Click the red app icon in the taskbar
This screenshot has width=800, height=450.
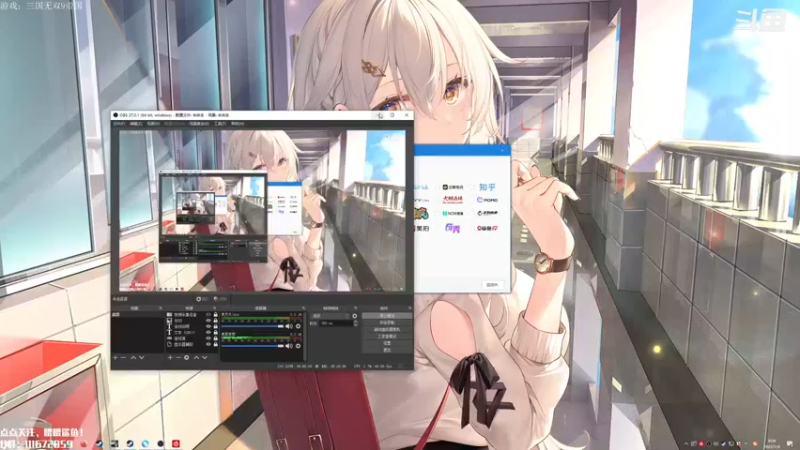click(176, 444)
